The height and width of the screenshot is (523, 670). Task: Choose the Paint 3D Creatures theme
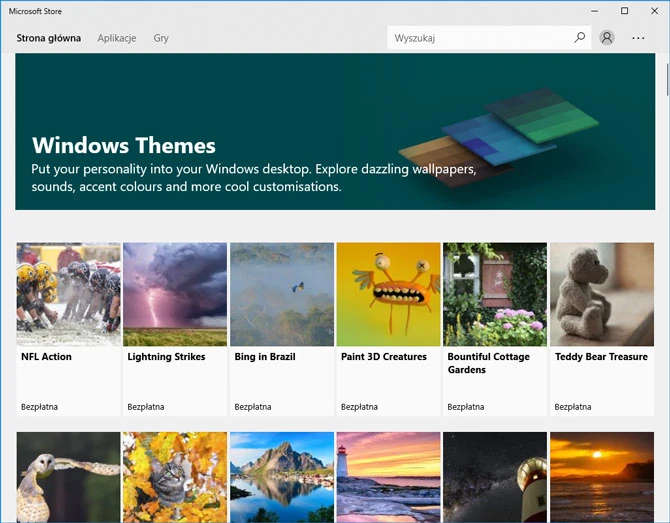[x=388, y=294]
